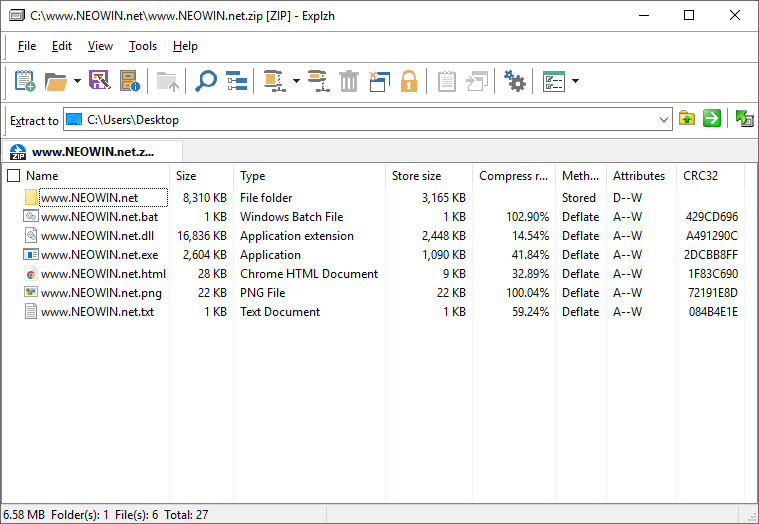This screenshot has width=759, height=524.
Task: Click the Open archive folder icon
Action: [56, 81]
